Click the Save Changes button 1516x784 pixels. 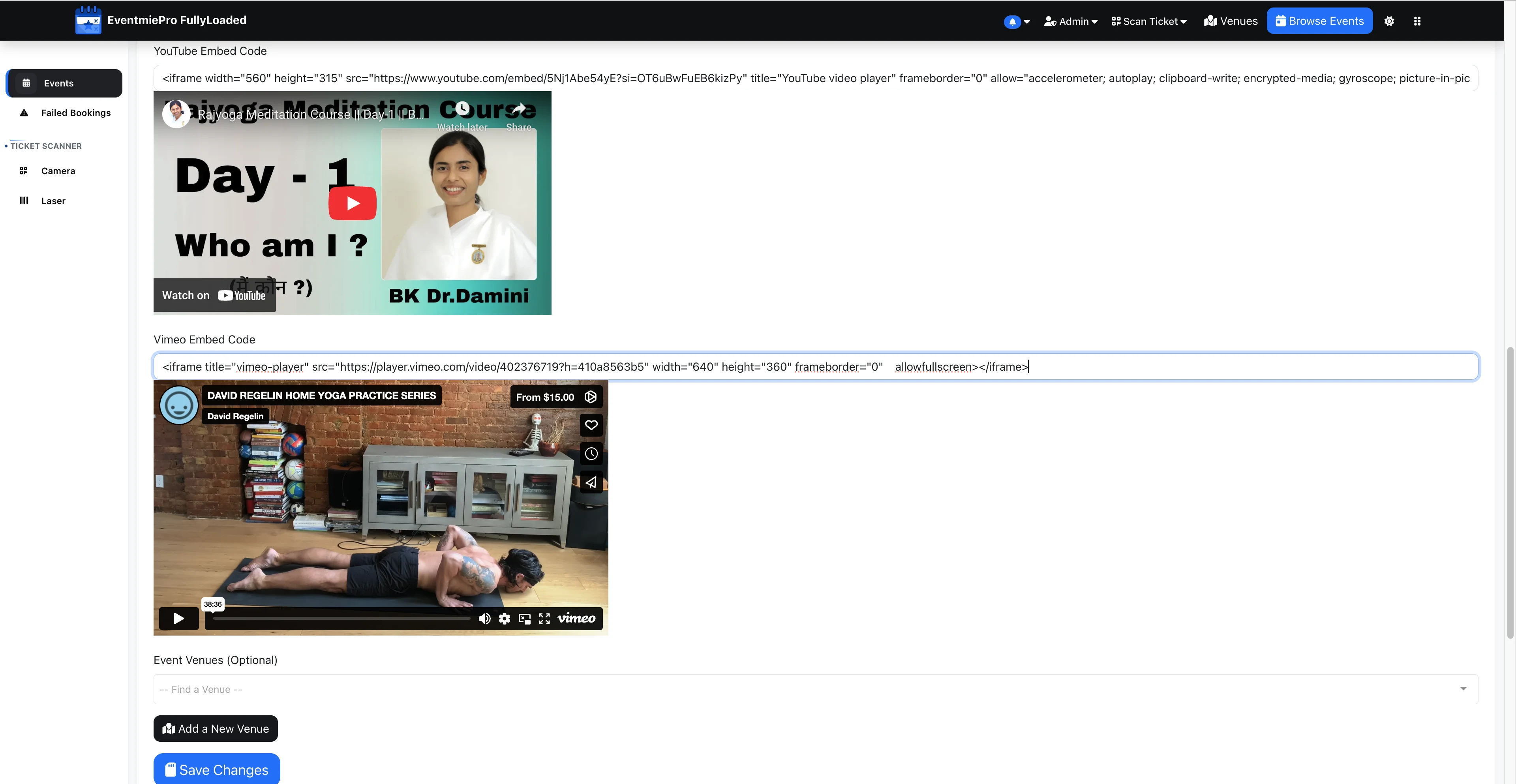[x=217, y=769]
